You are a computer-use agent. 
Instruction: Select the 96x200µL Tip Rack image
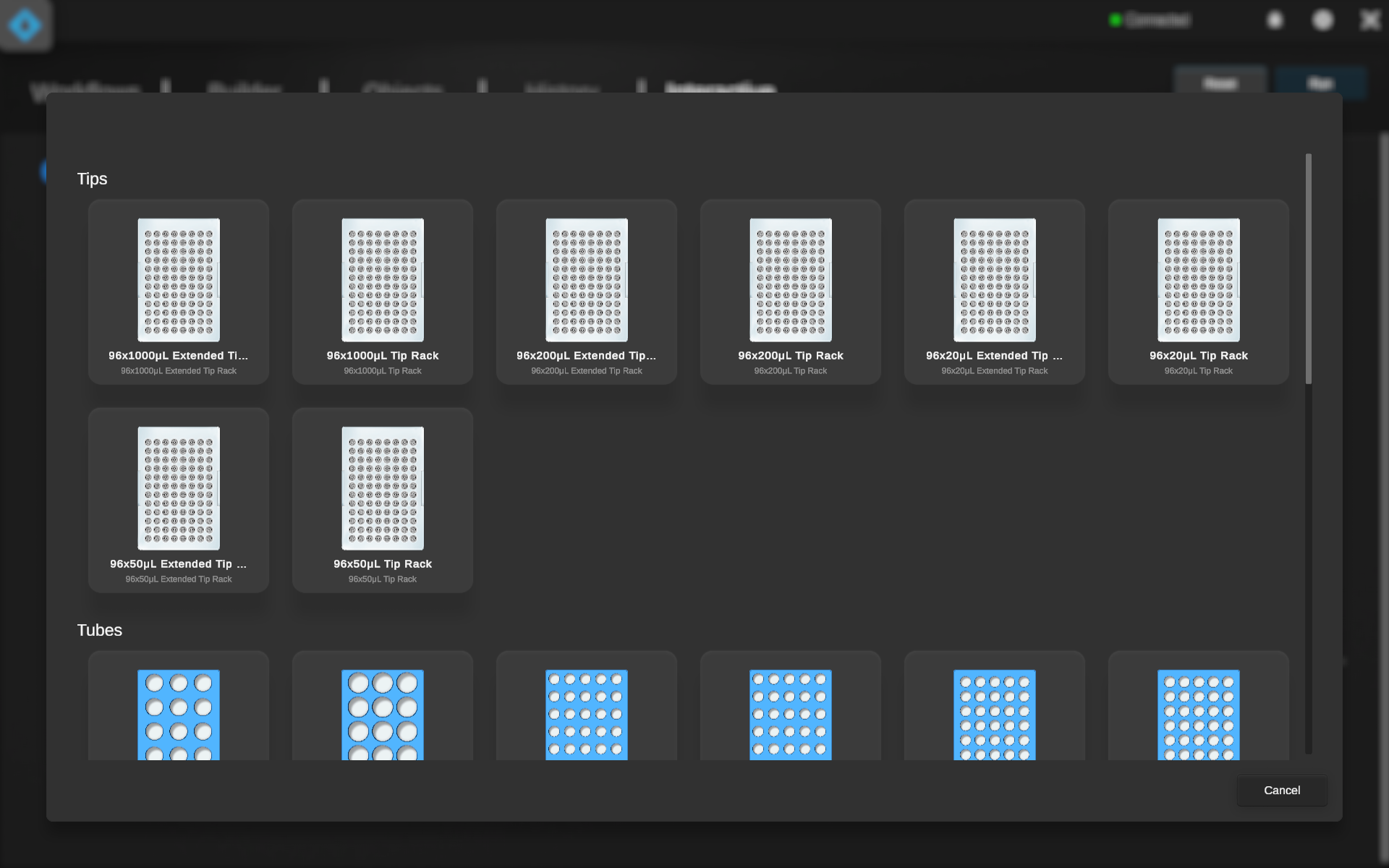tap(791, 280)
